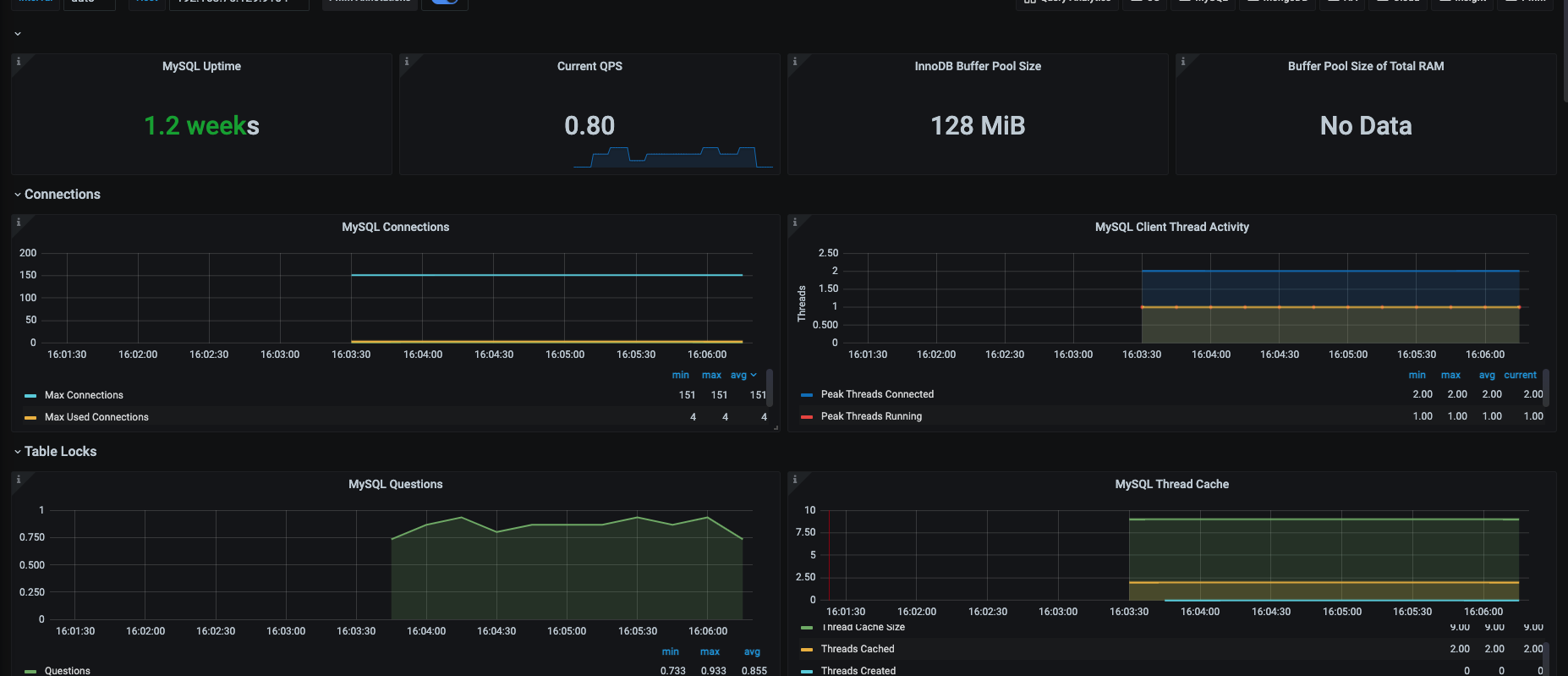Open the MySQL Connections panel info icon

19,222
